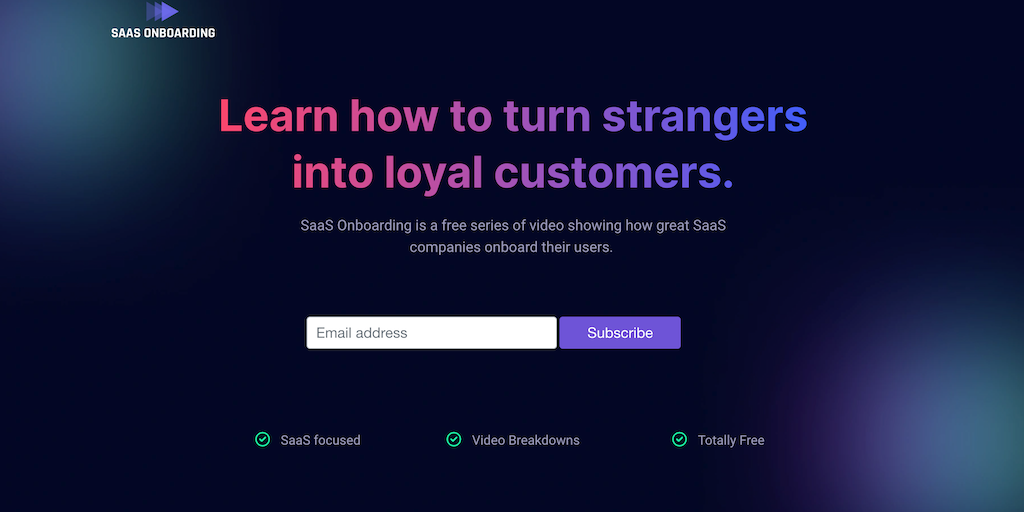Click the word customers in the headline

[615, 173]
